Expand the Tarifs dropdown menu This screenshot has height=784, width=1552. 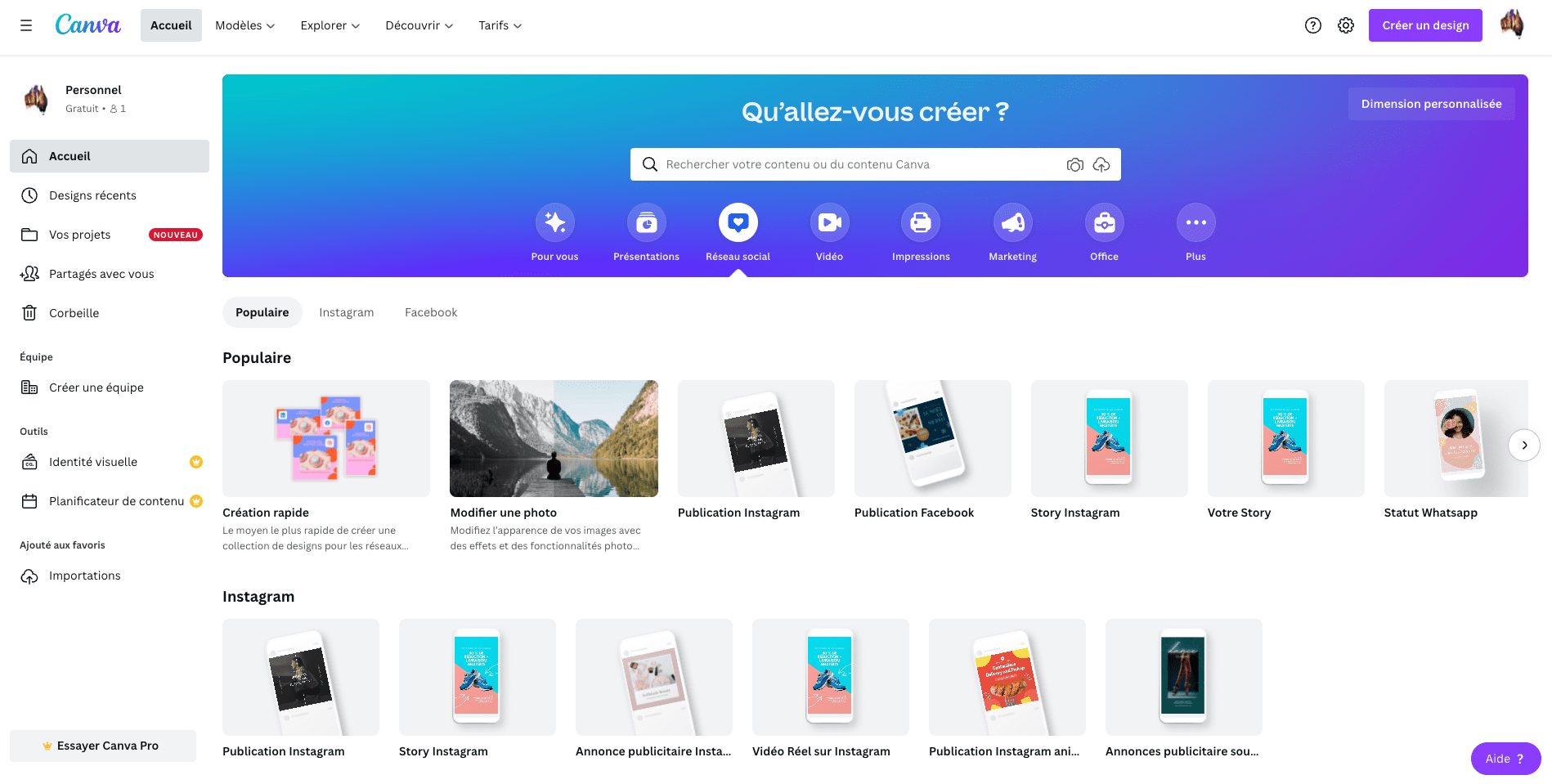[x=500, y=25]
